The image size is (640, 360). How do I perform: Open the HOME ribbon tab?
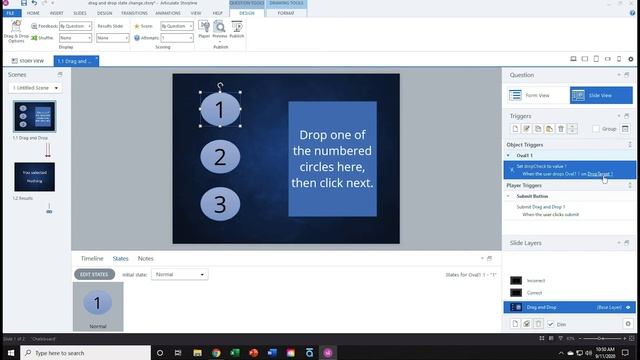pos(33,13)
